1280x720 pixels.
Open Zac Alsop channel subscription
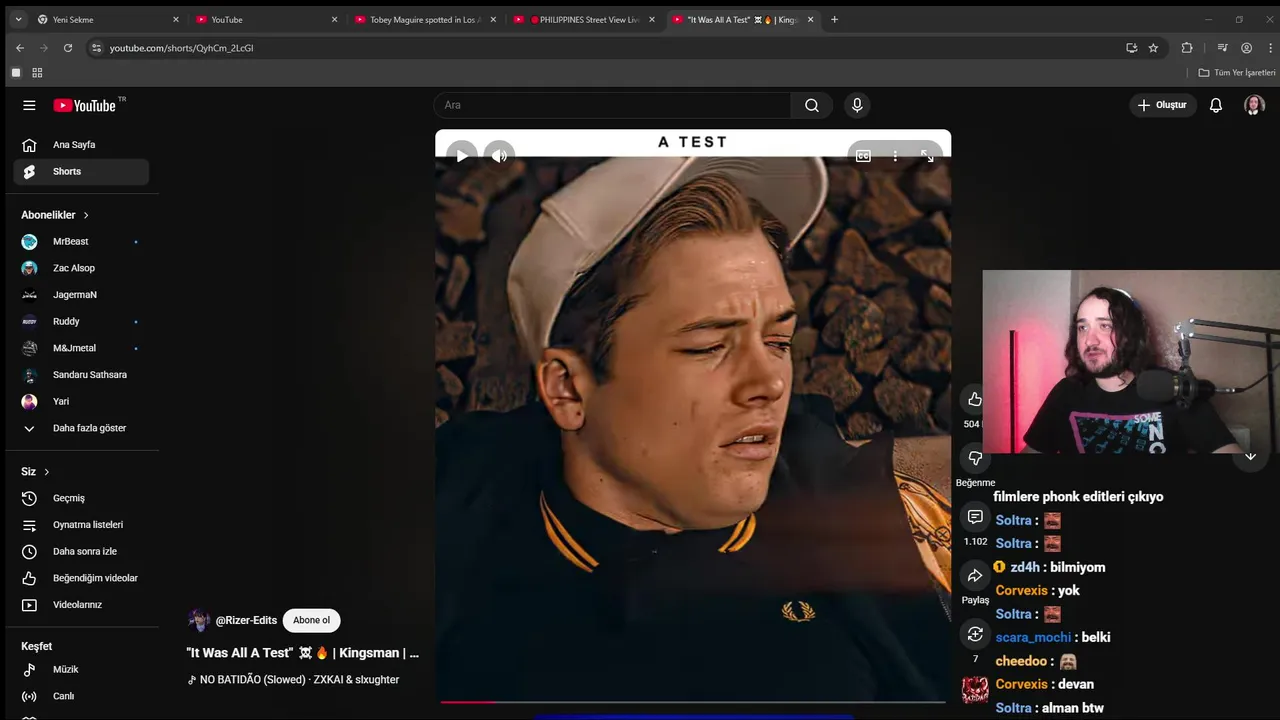coord(81,268)
